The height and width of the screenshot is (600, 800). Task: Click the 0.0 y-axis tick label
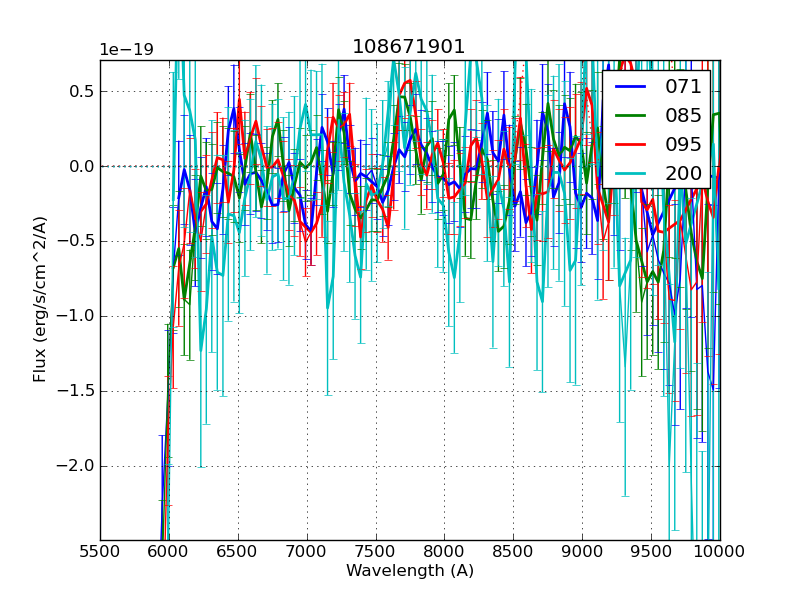pyautogui.click(x=81, y=166)
